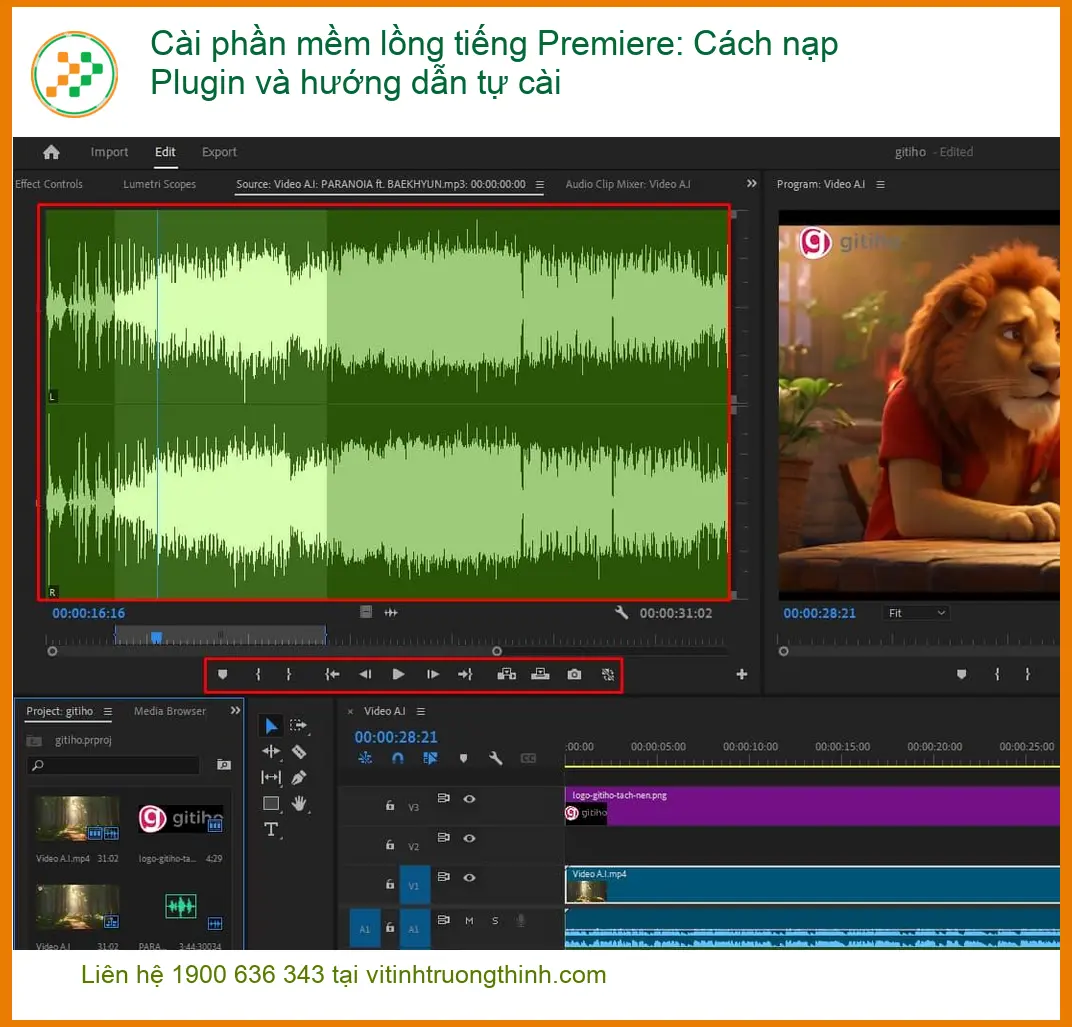Select the Hand tool
1072x1027 pixels.
coord(299,804)
